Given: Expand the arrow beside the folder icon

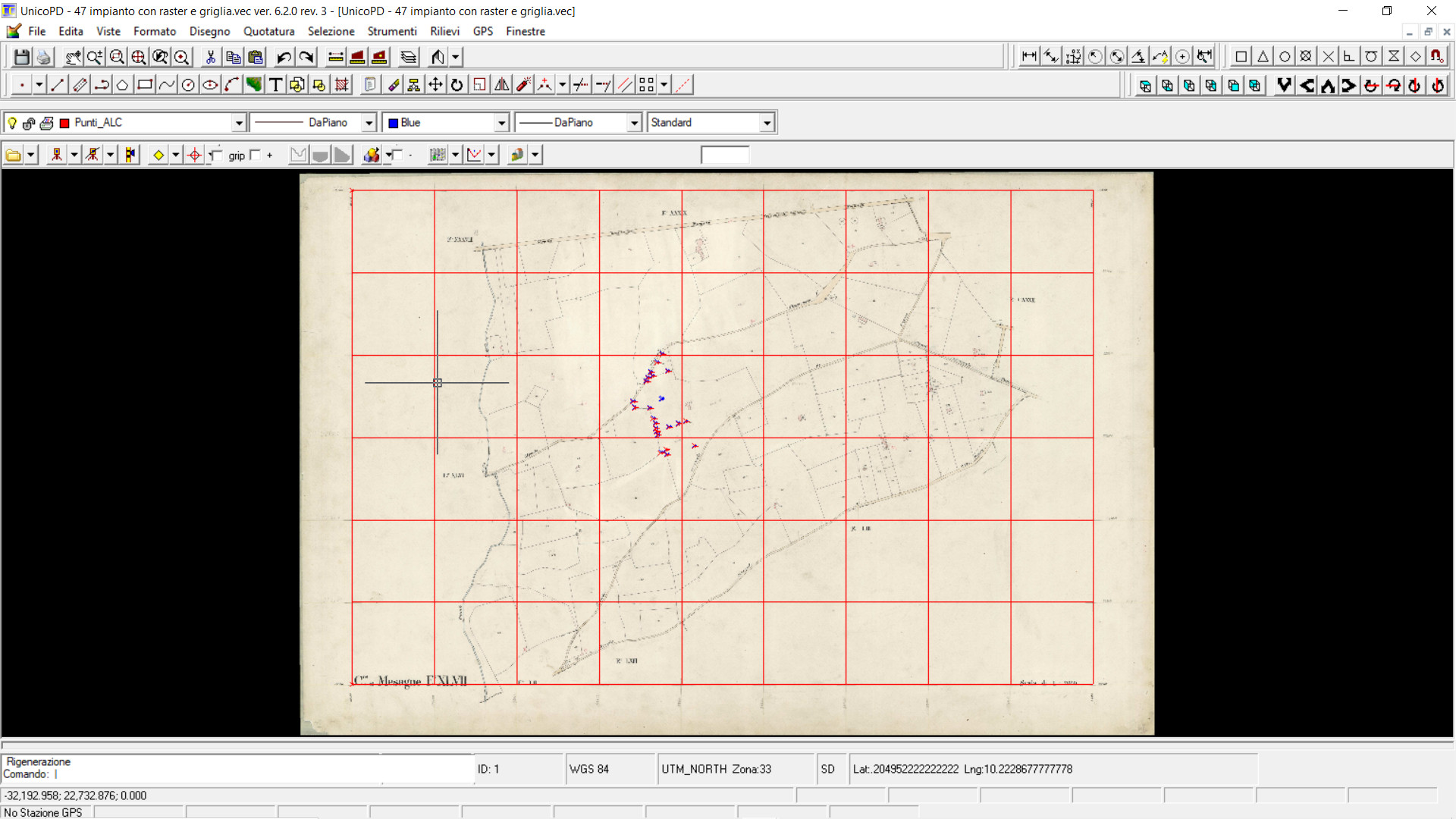Looking at the screenshot, I should 31,155.
